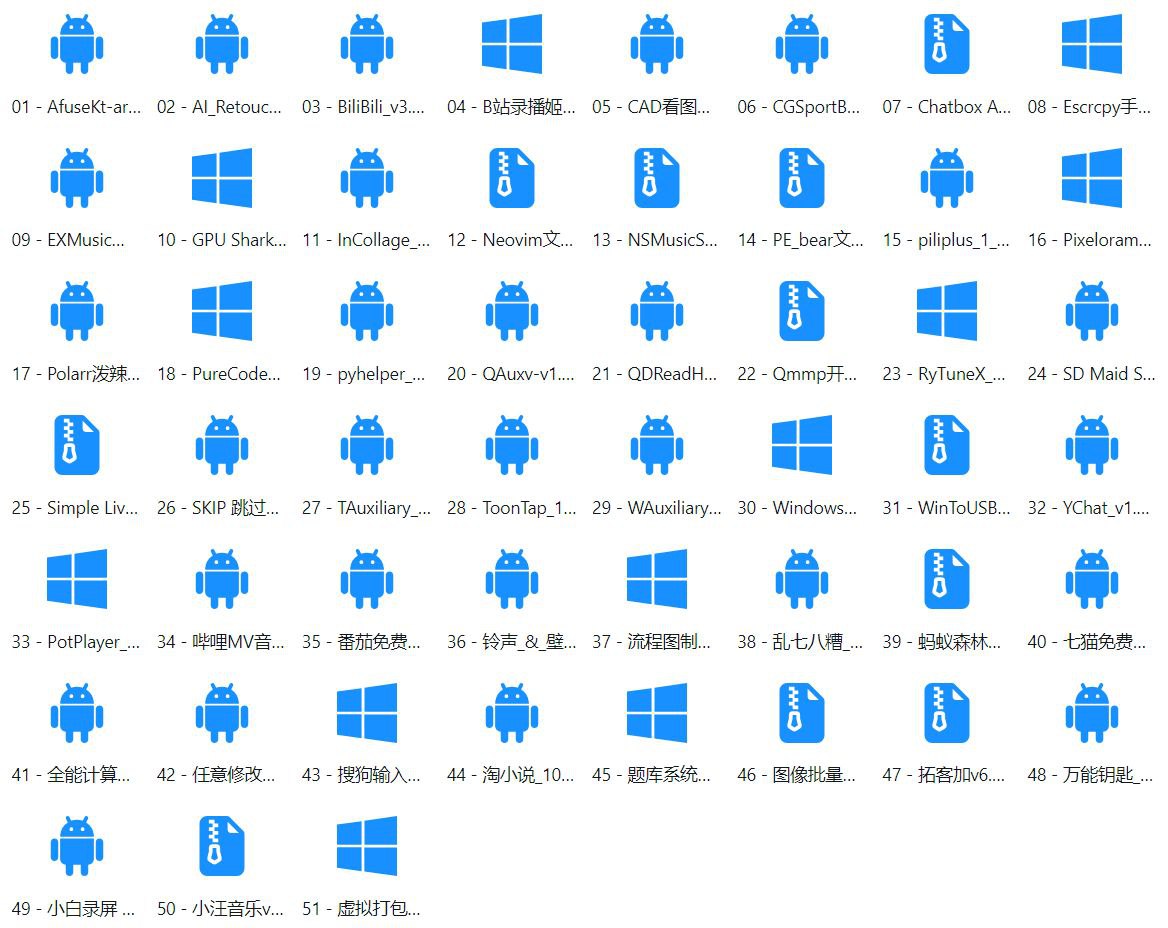Click the zip icon for 25 - Simple Liv

point(77,445)
